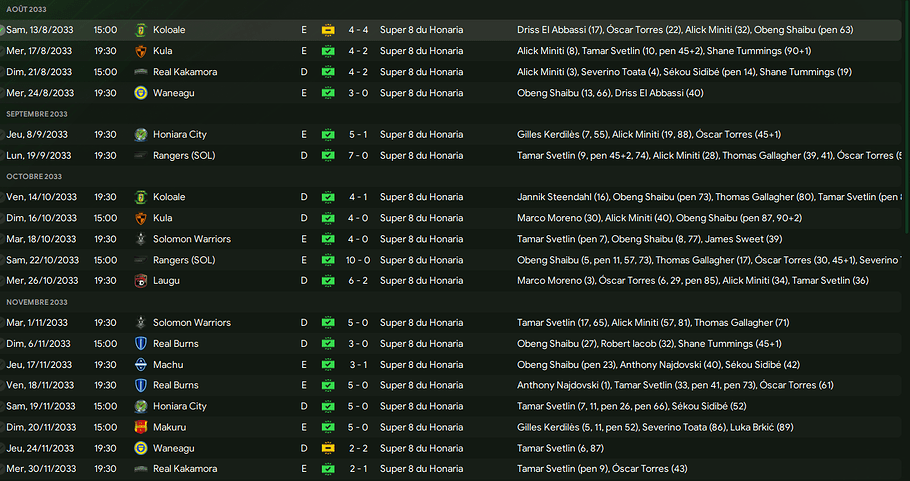Open the Waneagu team link on 24/8/2033
The height and width of the screenshot is (481, 910).
point(173,93)
